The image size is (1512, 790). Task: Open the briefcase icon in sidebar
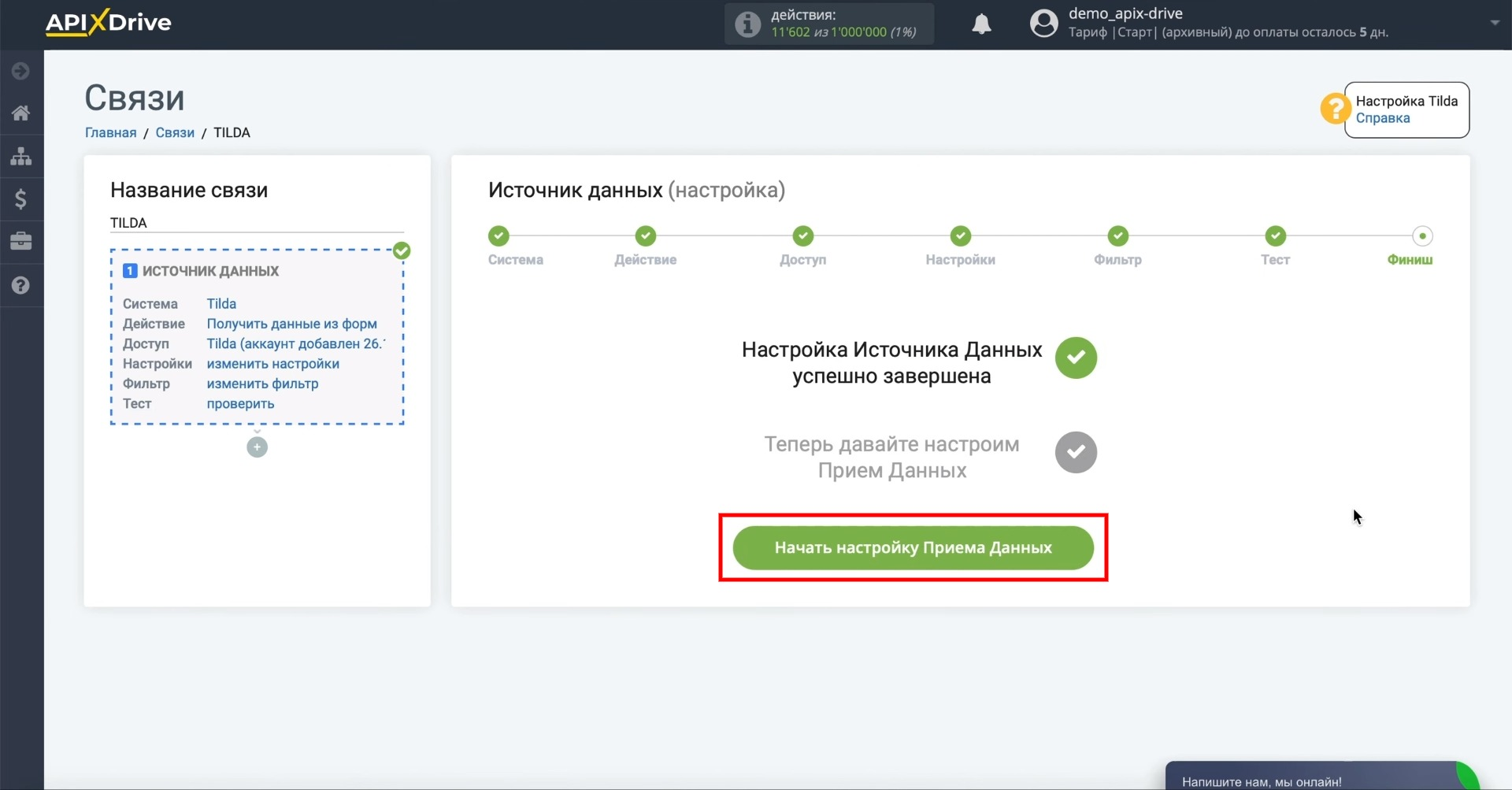(21, 241)
